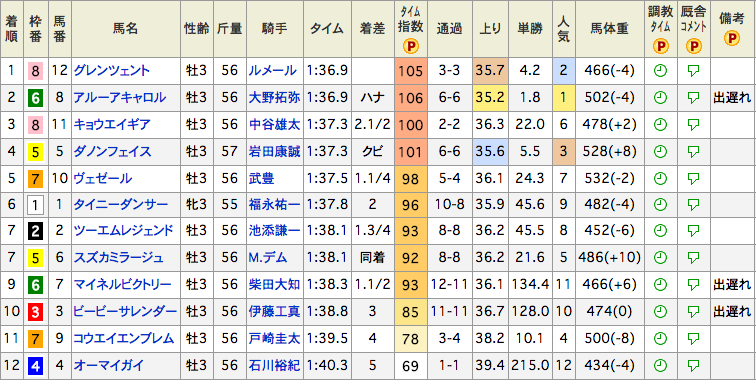Open jockey page for 池添謙一

point(274,231)
